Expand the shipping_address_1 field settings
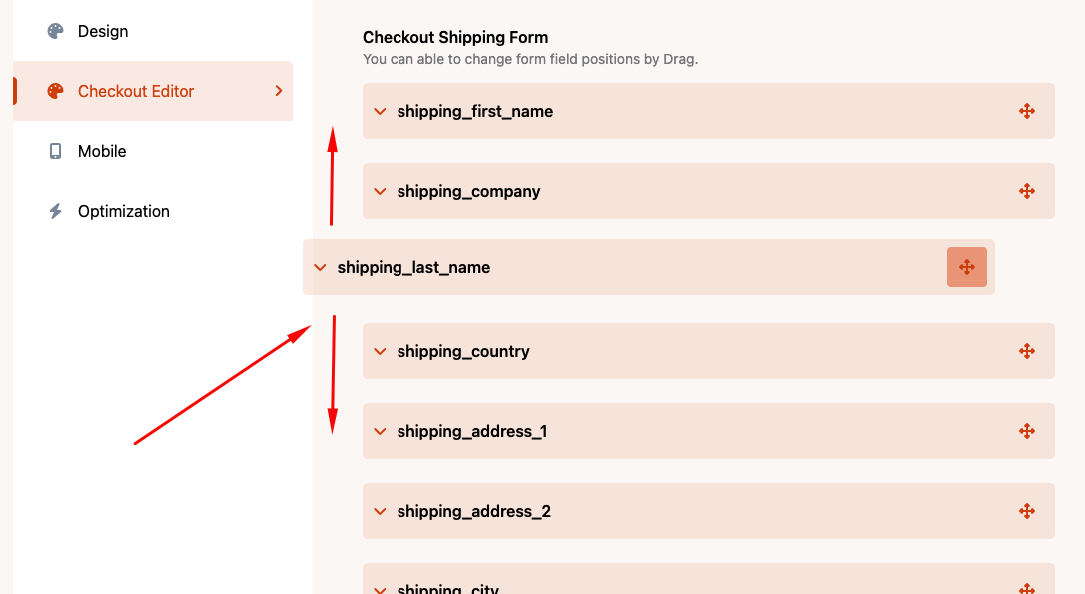 [x=379, y=431]
